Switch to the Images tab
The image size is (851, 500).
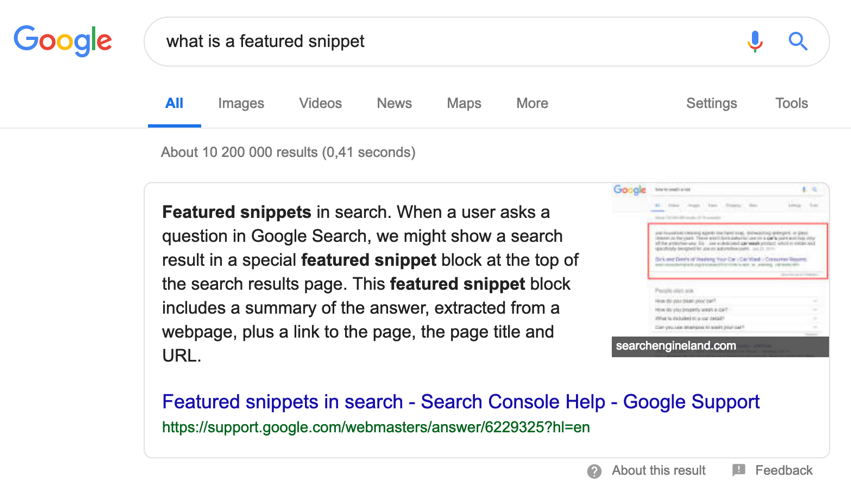[x=241, y=103]
